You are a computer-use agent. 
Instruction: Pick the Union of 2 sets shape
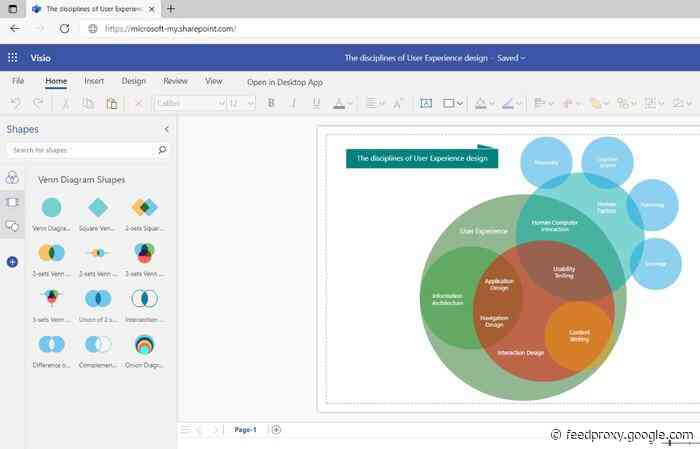click(x=98, y=299)
